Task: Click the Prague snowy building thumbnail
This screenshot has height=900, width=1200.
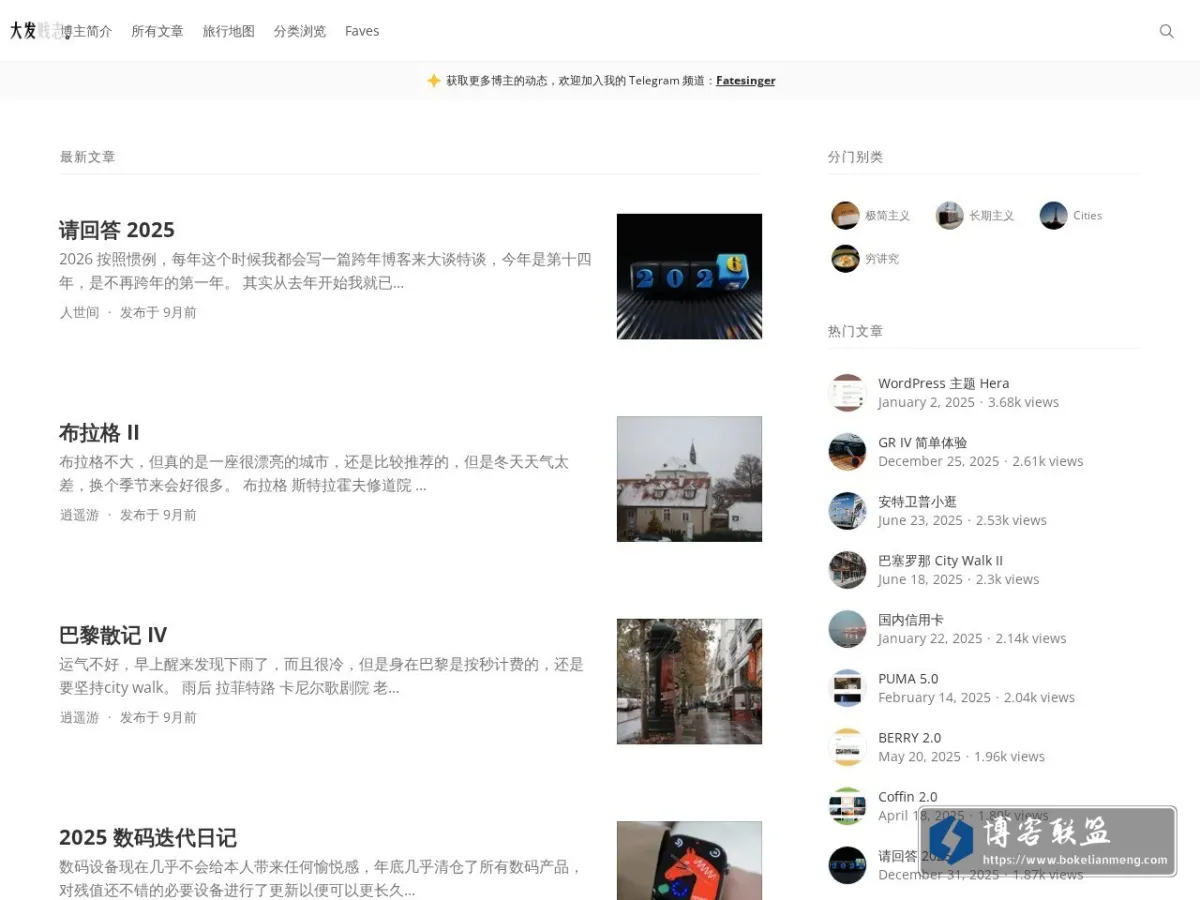Action: click(689, 479)
